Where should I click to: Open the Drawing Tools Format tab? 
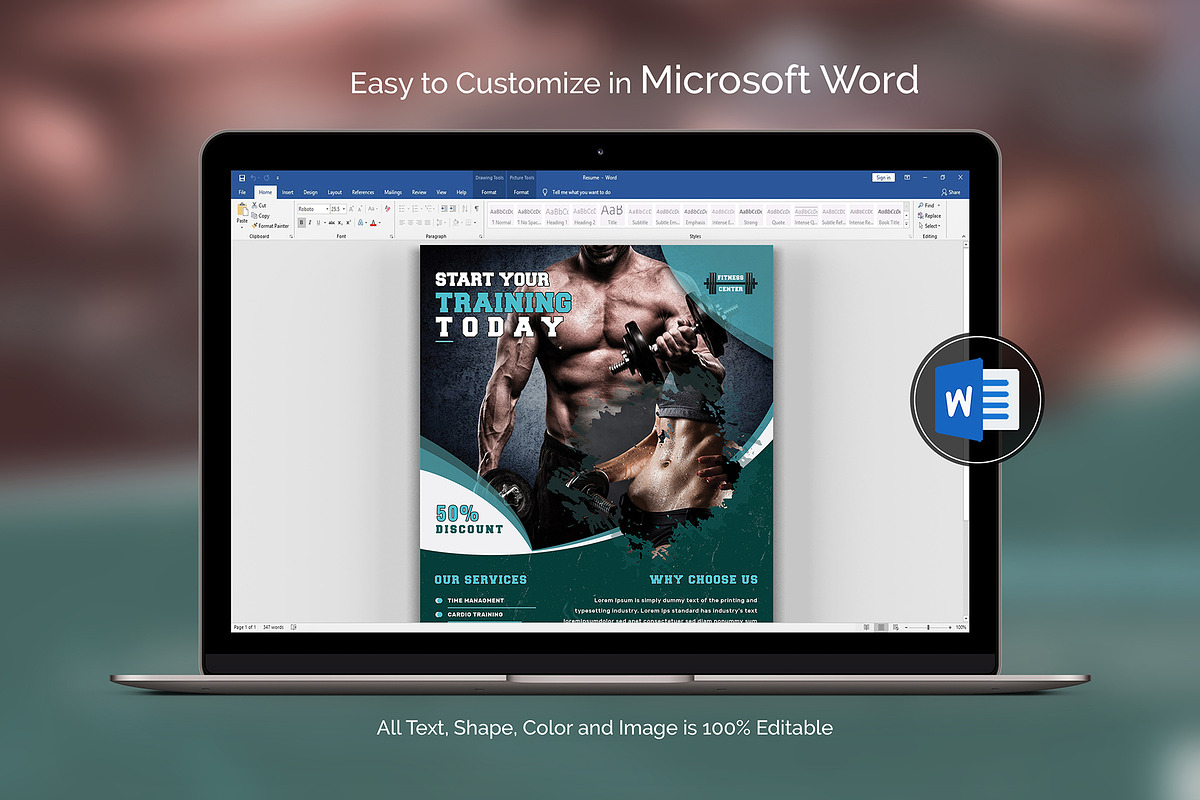(x=489, y=192)
